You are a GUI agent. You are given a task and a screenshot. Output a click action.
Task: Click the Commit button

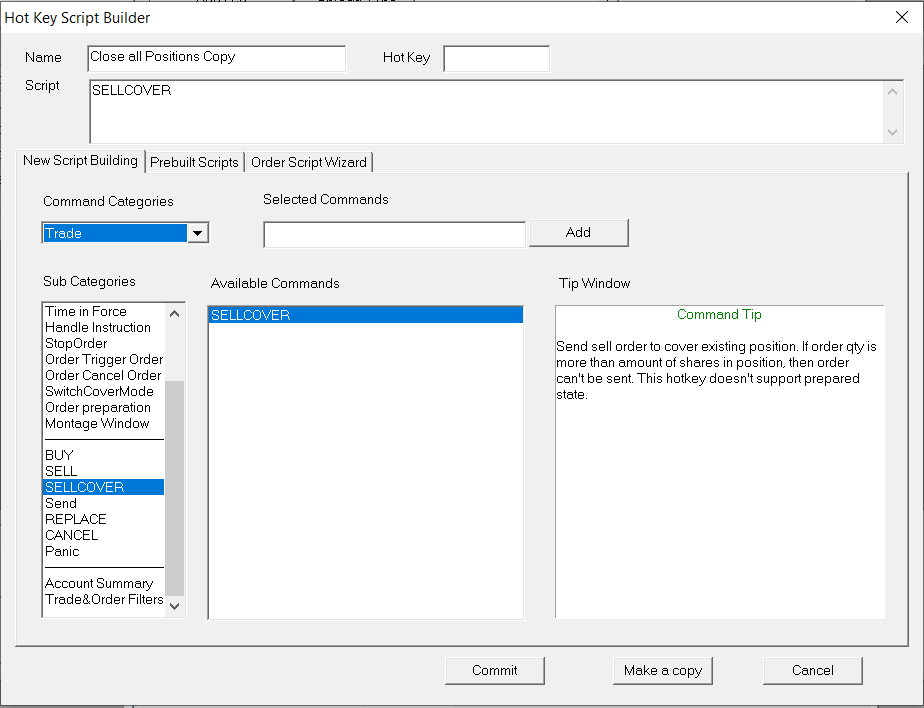495,670
